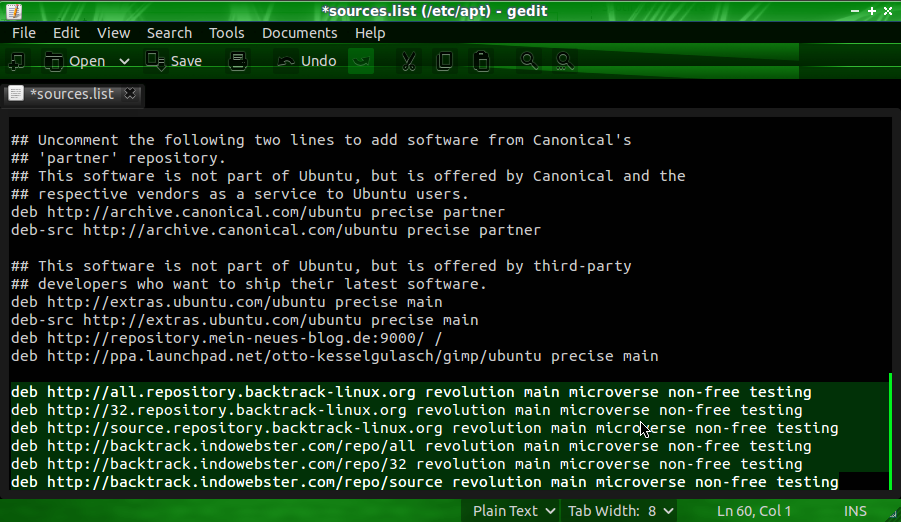Viewport: 901px width, 522px height.
Task: Select the *sources.list document tab
Action: [x=72, y=94]
